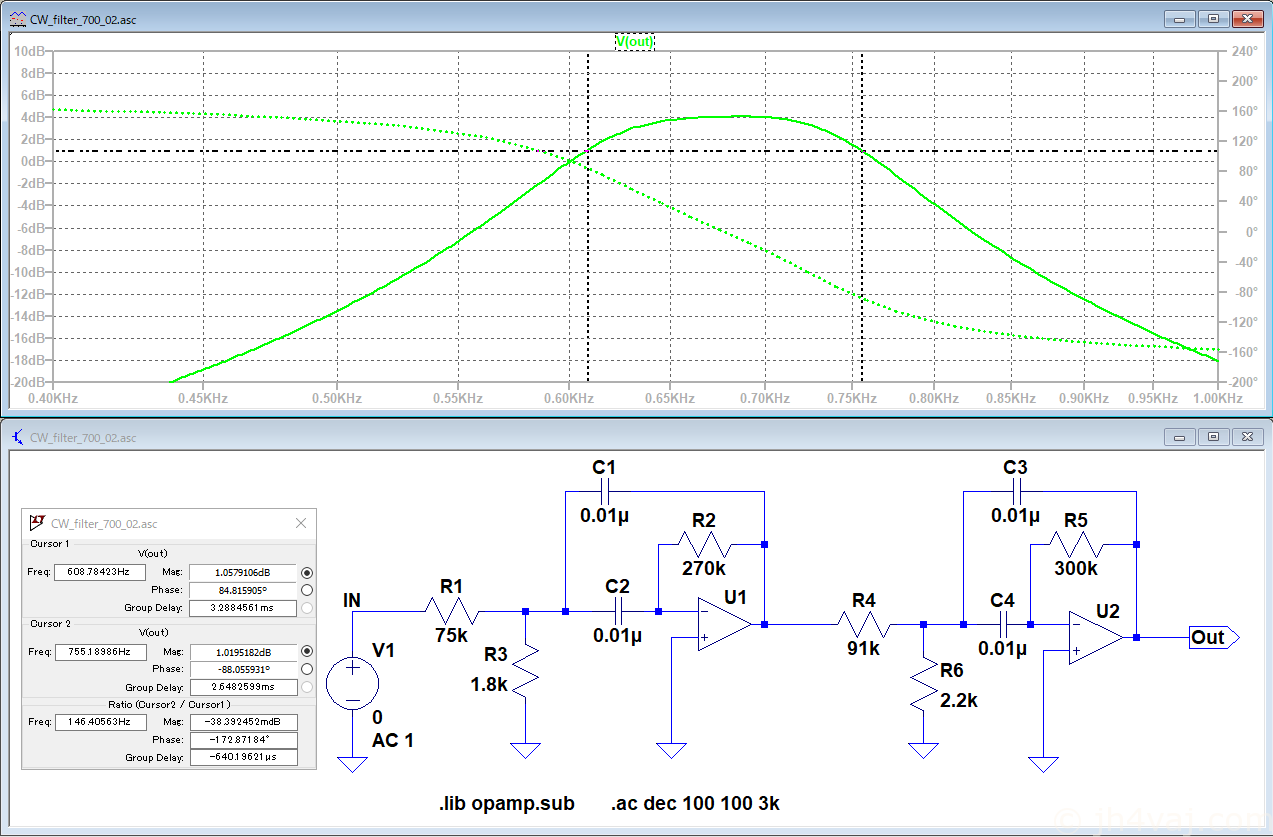This screenshot has width=1273, height=837.
Task: Select capacitor C4 symbol
Action: [1003, 624]
